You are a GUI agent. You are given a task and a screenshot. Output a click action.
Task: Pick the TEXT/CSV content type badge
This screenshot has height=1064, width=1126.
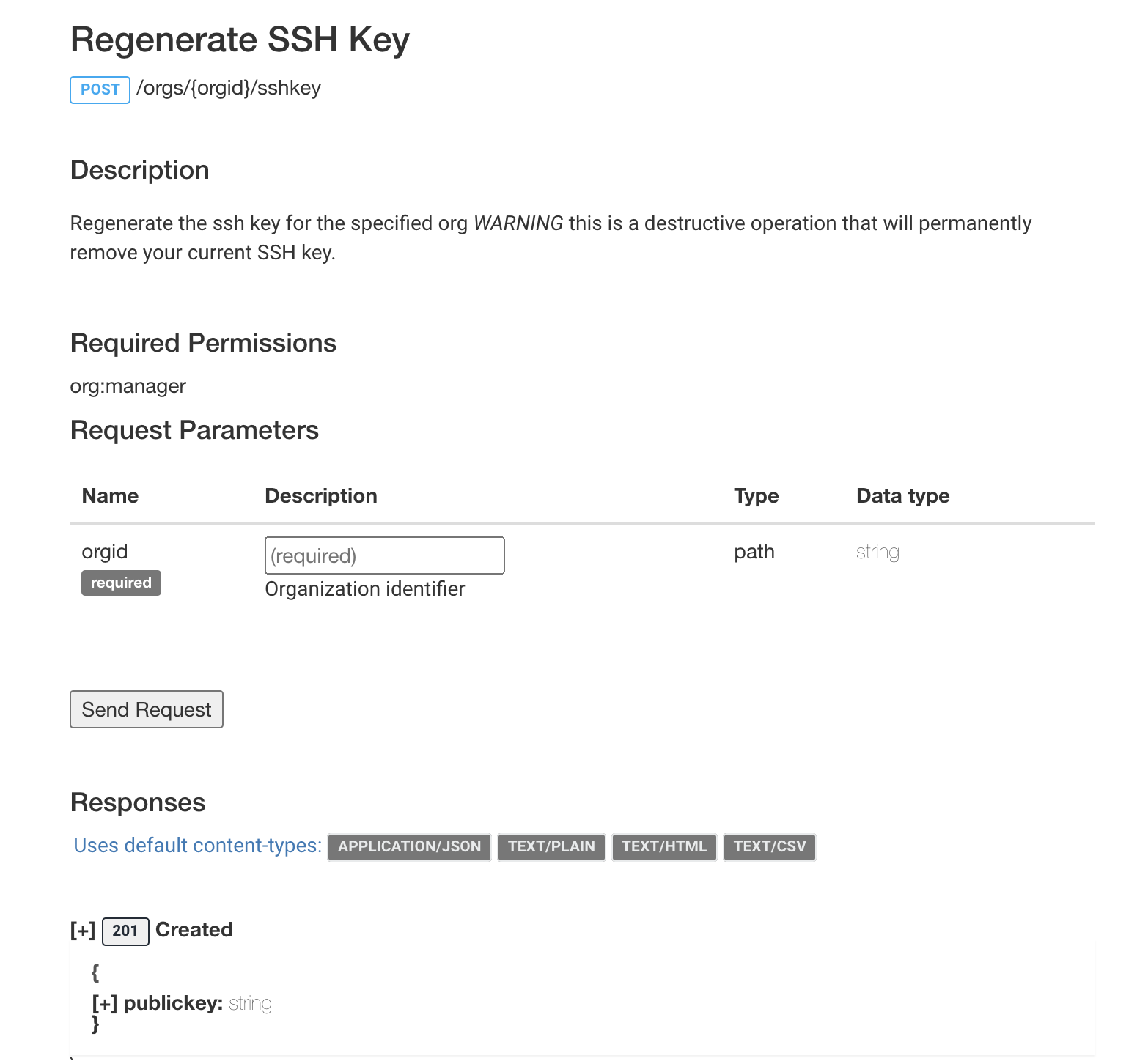pos(769,846)
